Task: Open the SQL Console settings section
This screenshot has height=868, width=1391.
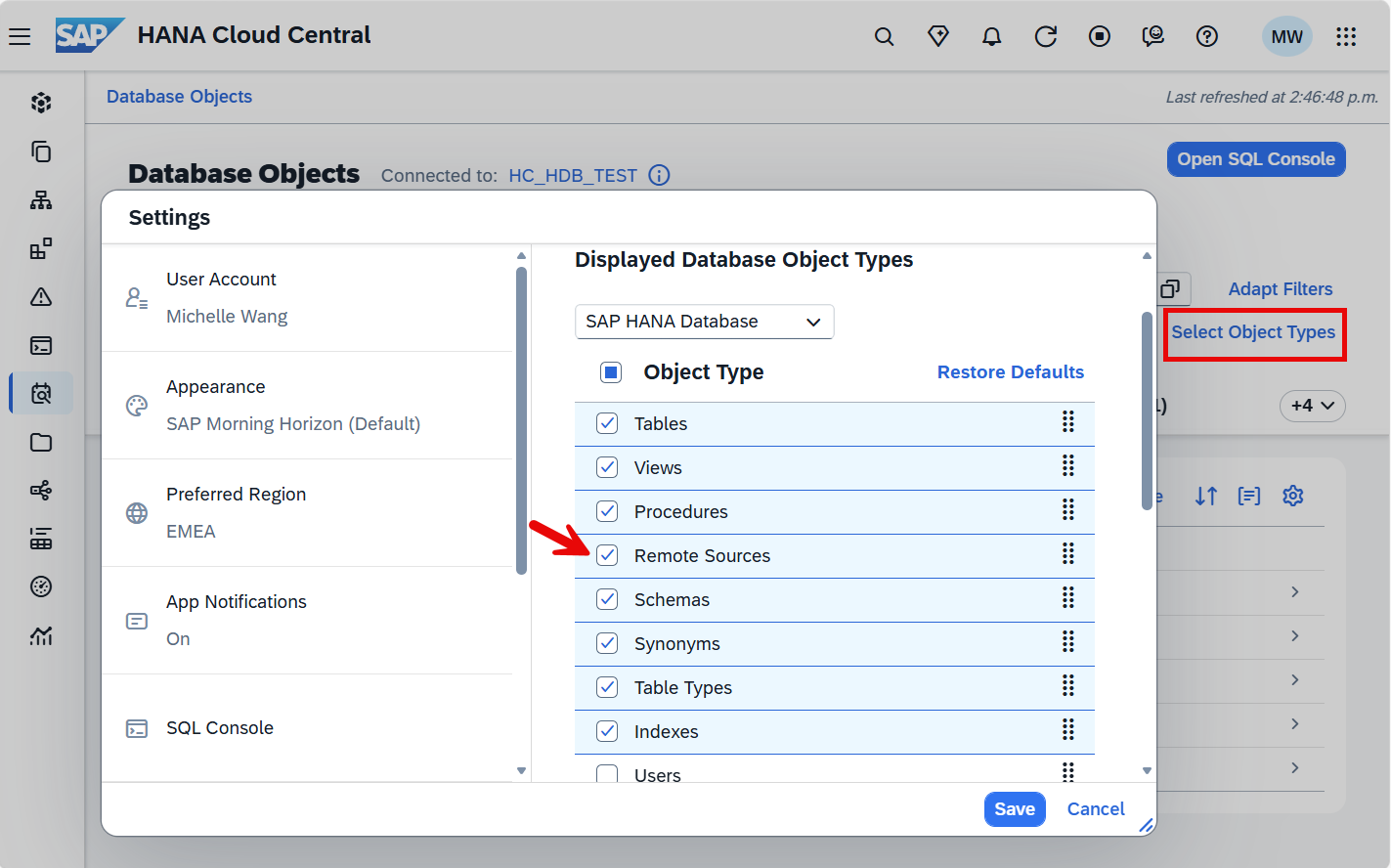Action: (307, 728)
